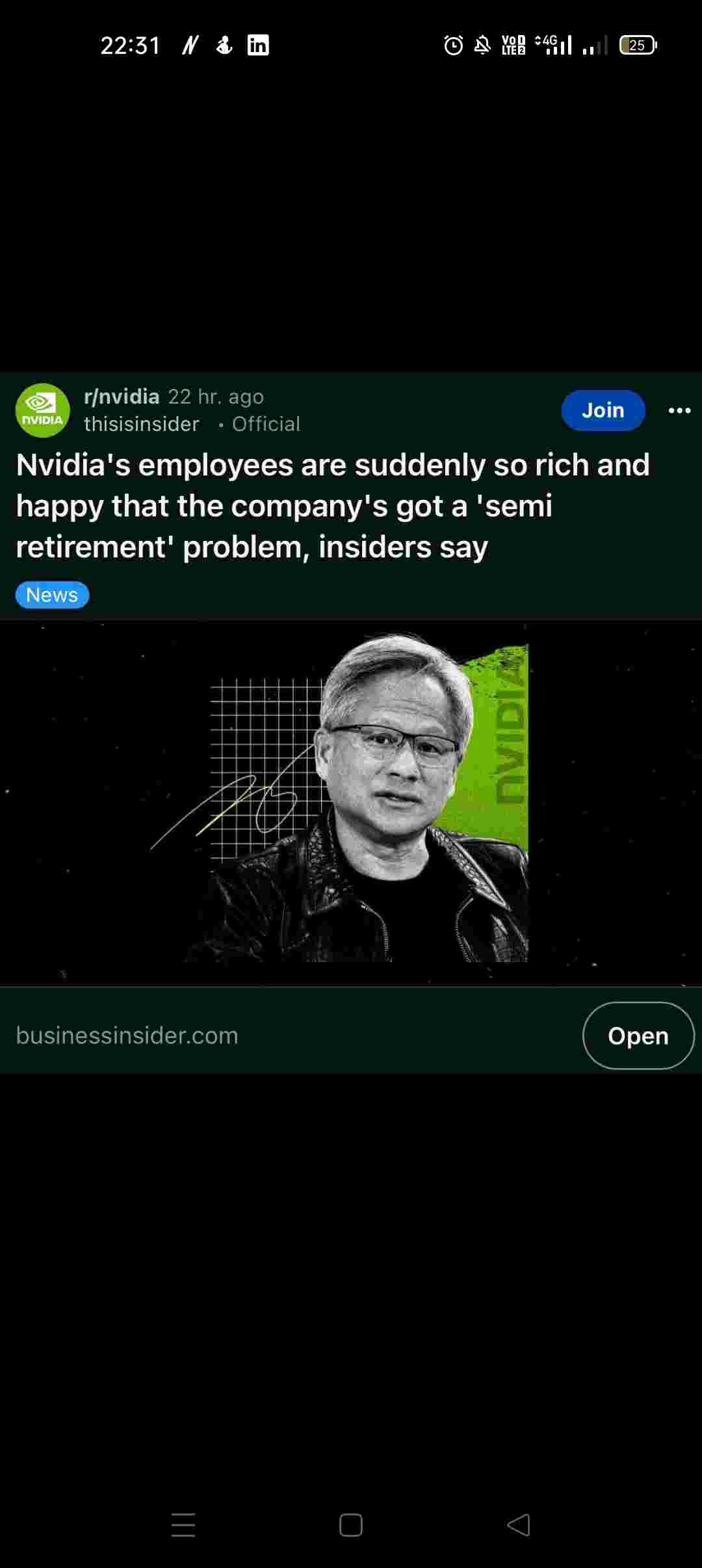
Task: Click the businessinsider.com source link
Action: pyautogui.click(x=127, y=1036)
